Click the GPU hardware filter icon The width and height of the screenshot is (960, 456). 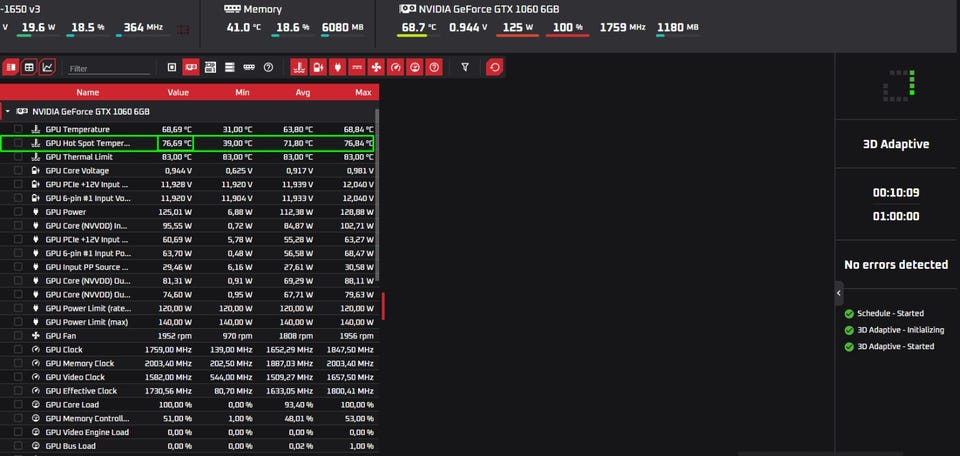(x=191, y=67)
